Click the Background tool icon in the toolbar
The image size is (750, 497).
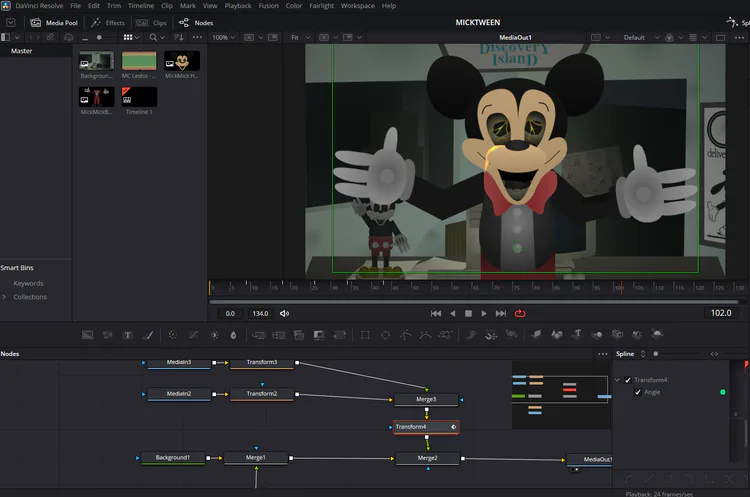[x=87, y=335]
